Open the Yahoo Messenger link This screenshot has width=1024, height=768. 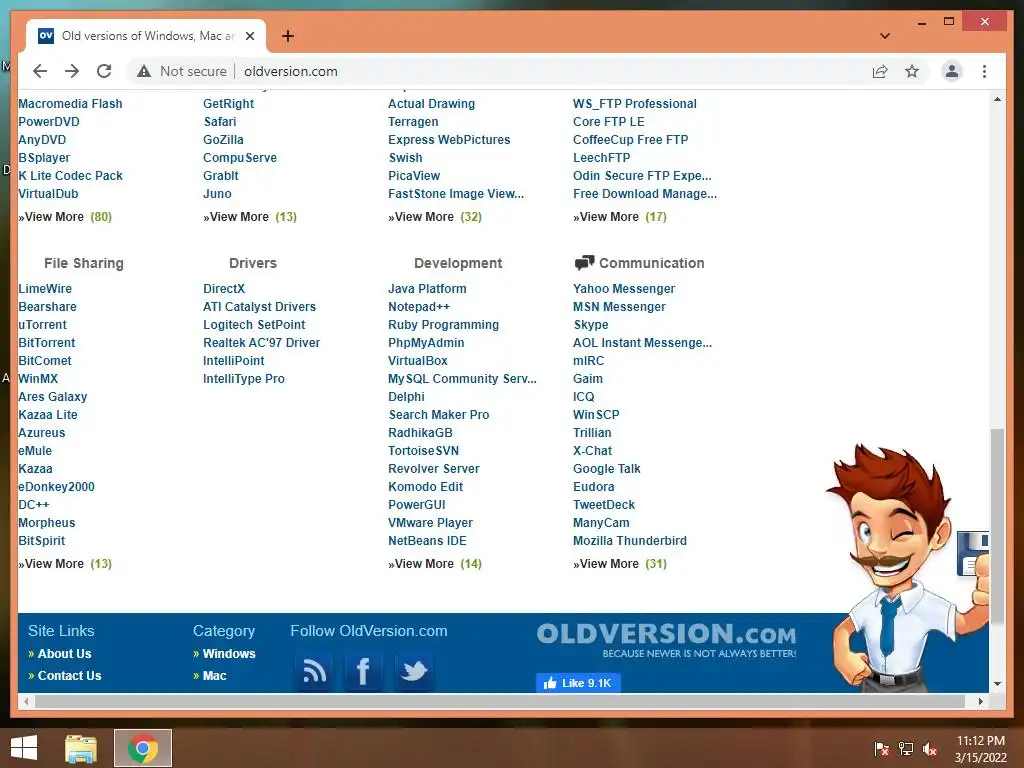624,289
